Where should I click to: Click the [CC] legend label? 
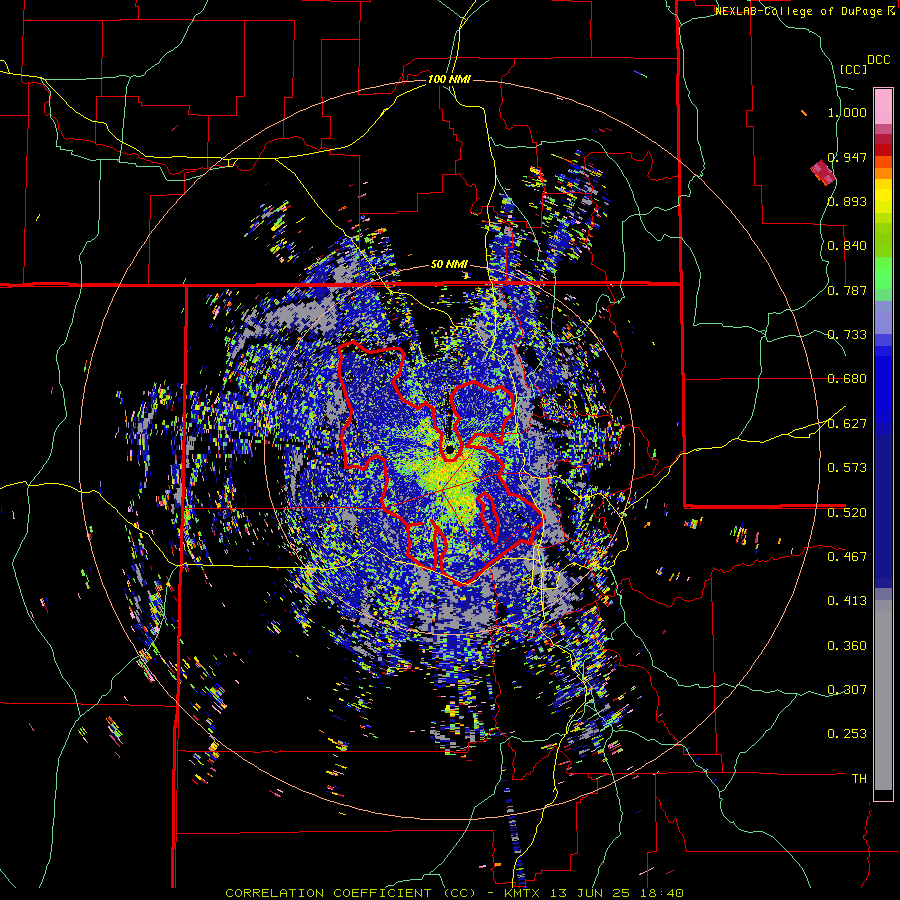853,69
